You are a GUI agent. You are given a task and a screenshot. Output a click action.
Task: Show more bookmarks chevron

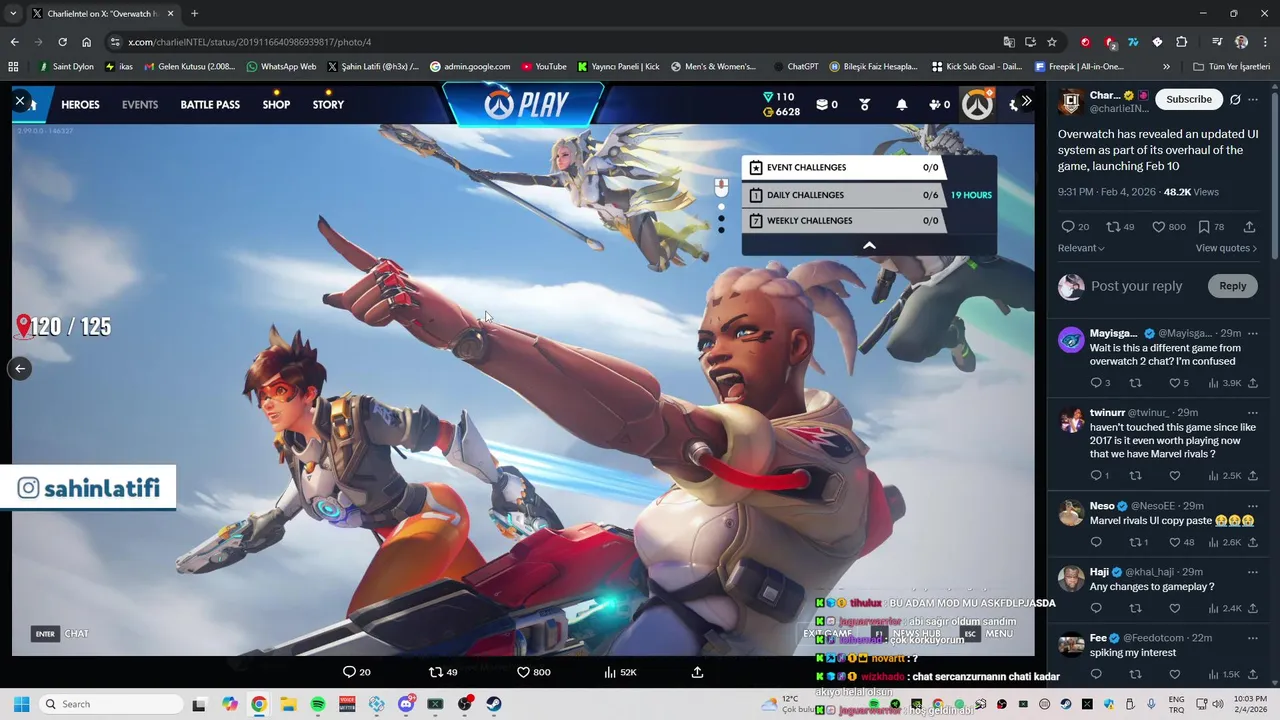[1166, 67]
